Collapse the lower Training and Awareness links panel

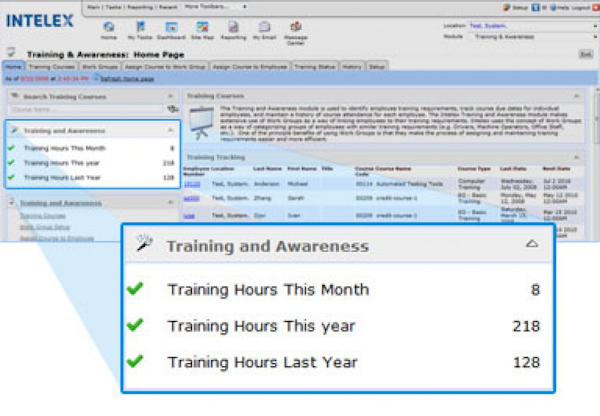[x=171, y=202]
